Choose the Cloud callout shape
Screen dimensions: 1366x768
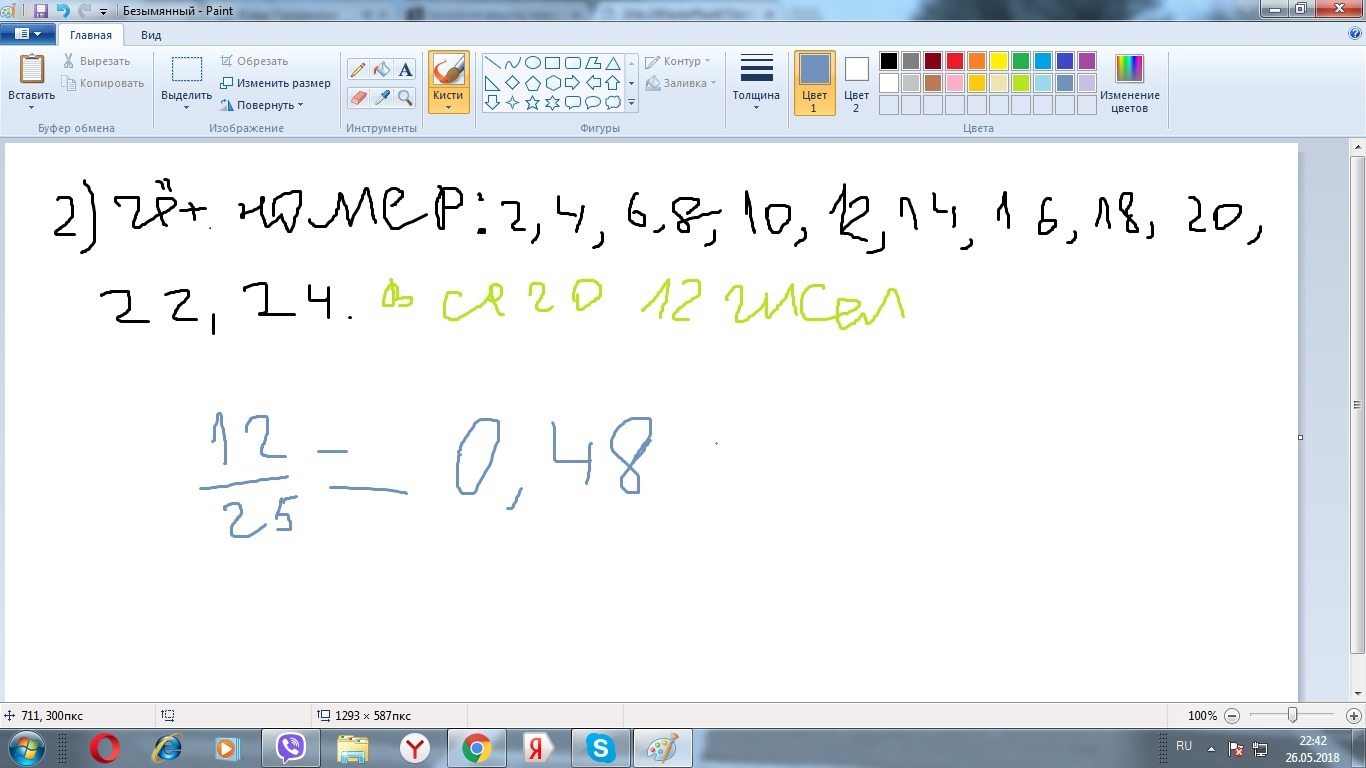coord(612,102)
